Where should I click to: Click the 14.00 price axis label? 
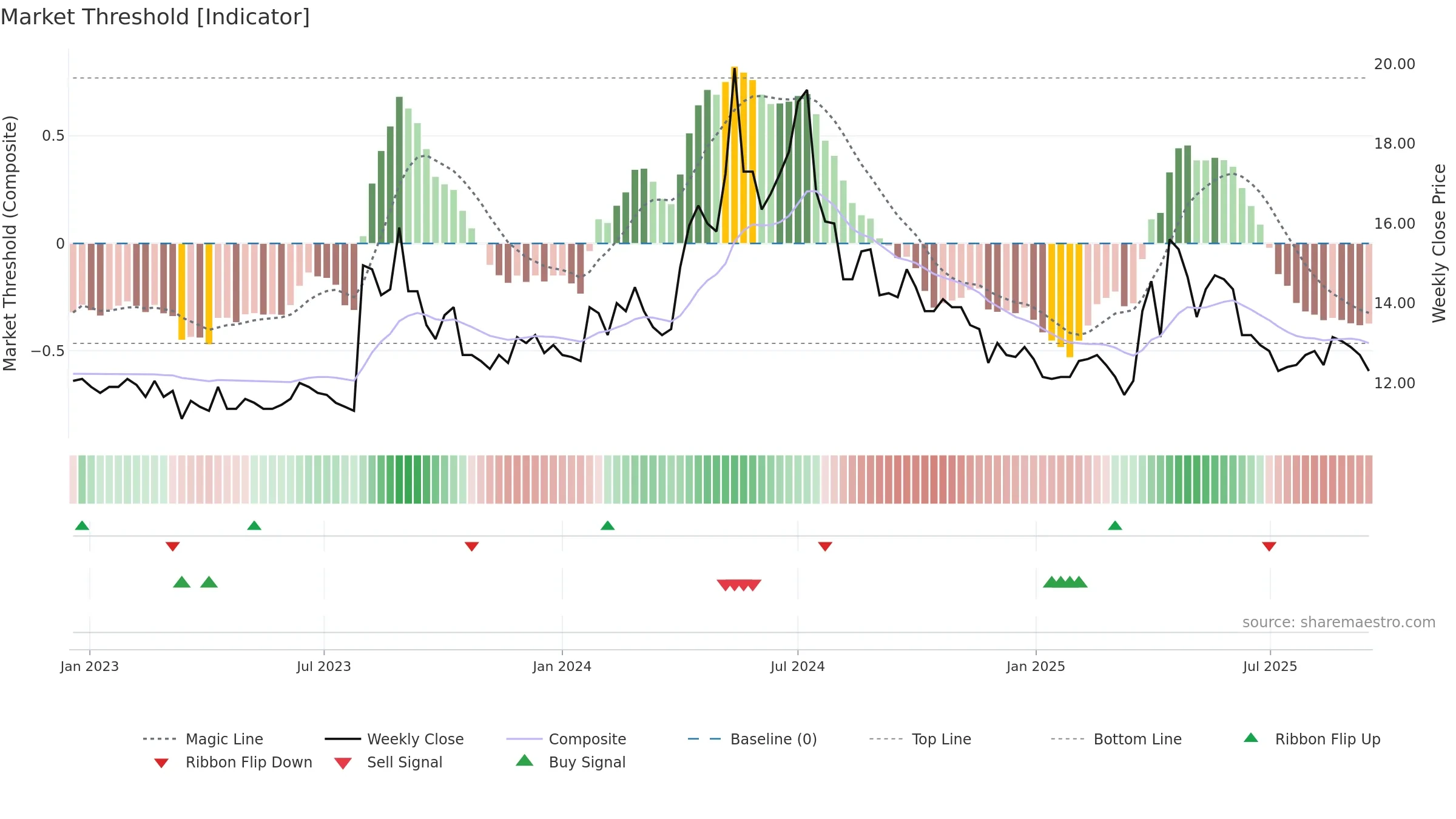tap(1395, 303)
